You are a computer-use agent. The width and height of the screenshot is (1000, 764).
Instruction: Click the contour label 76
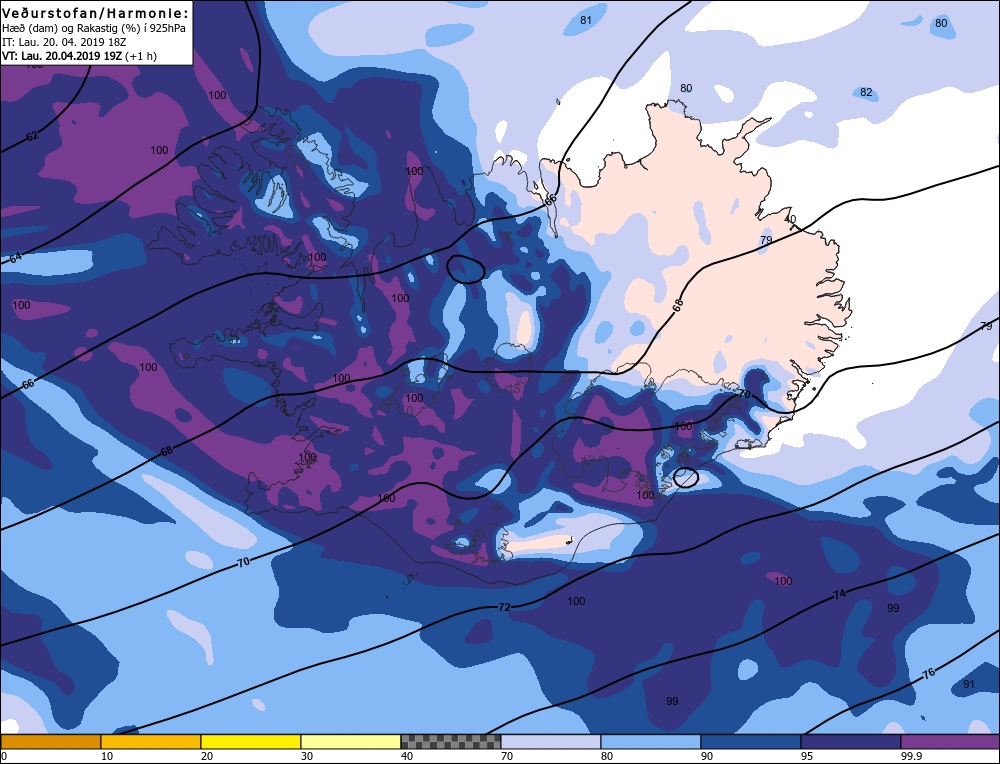tap(929, 673)
